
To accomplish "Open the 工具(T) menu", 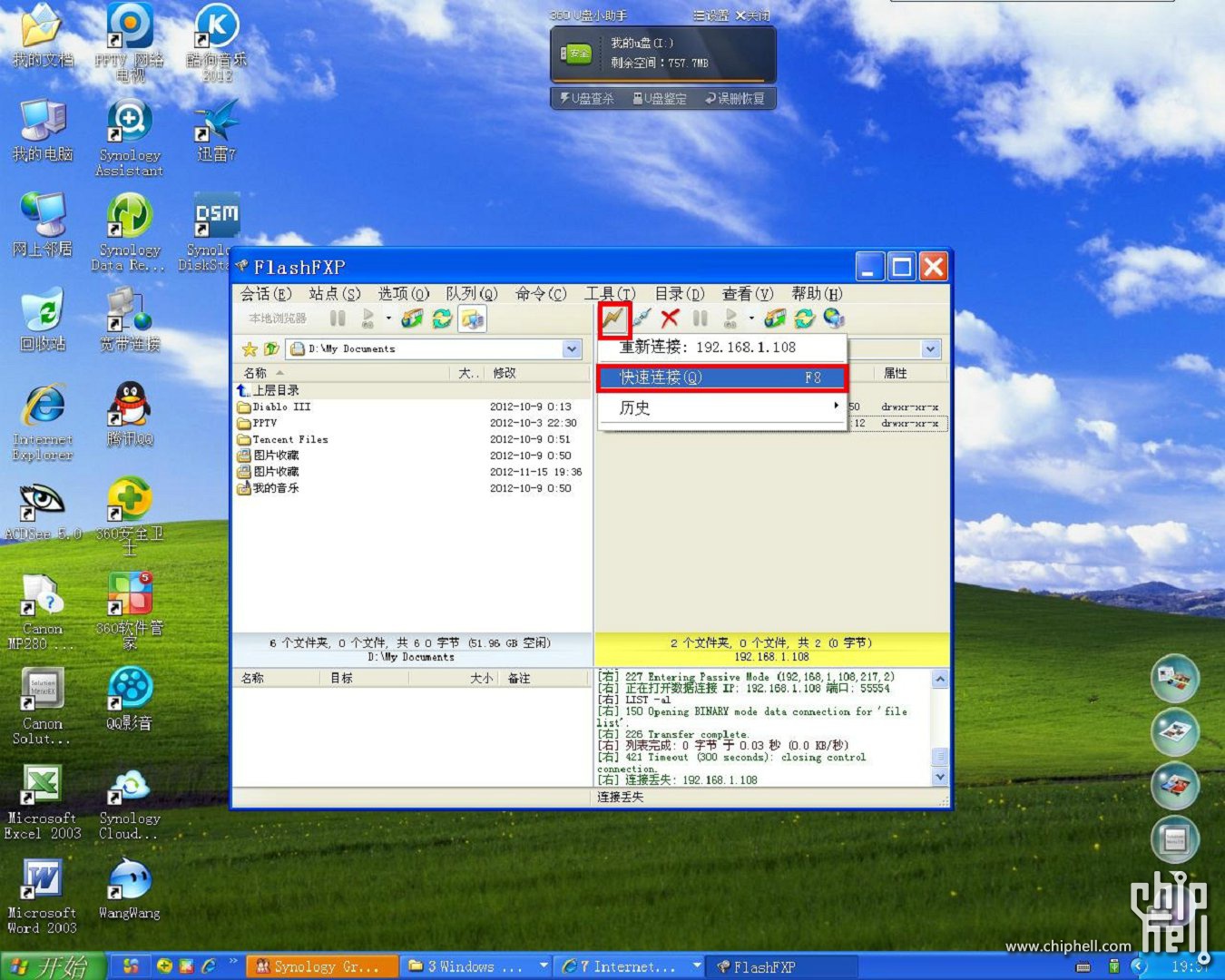I will (610, 294).
